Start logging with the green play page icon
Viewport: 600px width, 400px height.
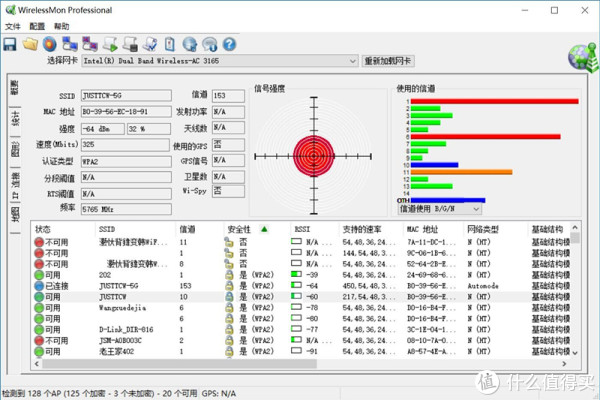point(110,44)
